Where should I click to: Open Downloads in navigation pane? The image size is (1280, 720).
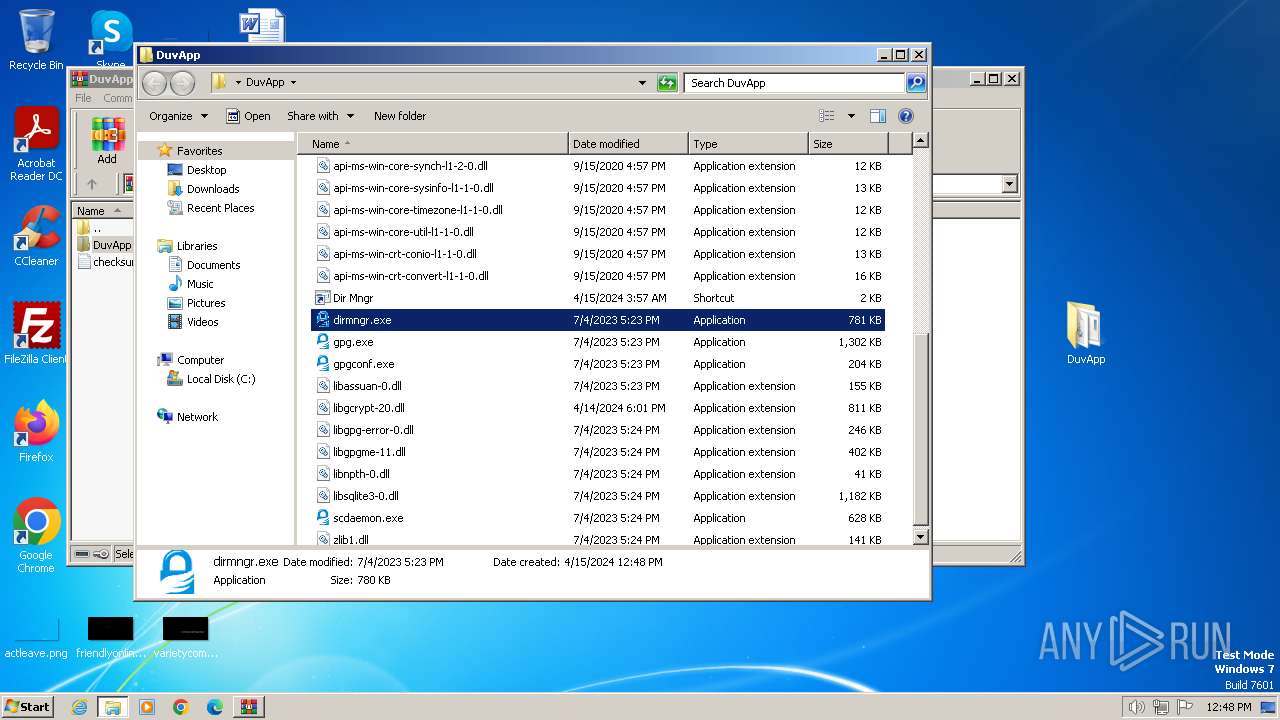tap(213, 189)
